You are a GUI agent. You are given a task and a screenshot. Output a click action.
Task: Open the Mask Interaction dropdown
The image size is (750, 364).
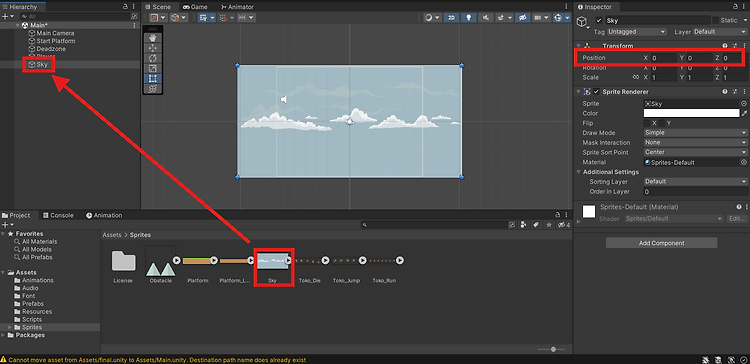click(x=695, y=143)
